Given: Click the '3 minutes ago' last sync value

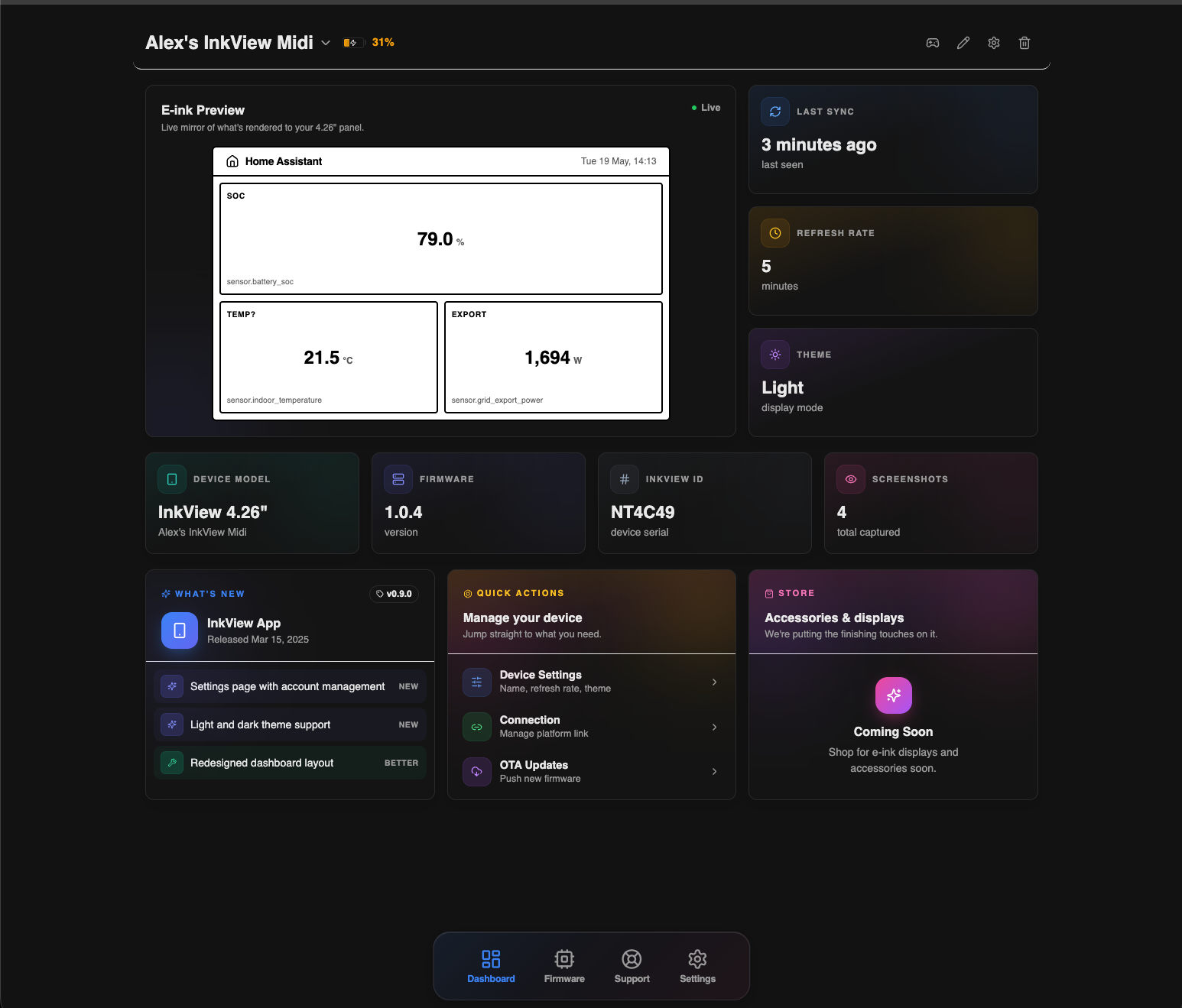Looking at the screenshot, I should click(819, 144).
